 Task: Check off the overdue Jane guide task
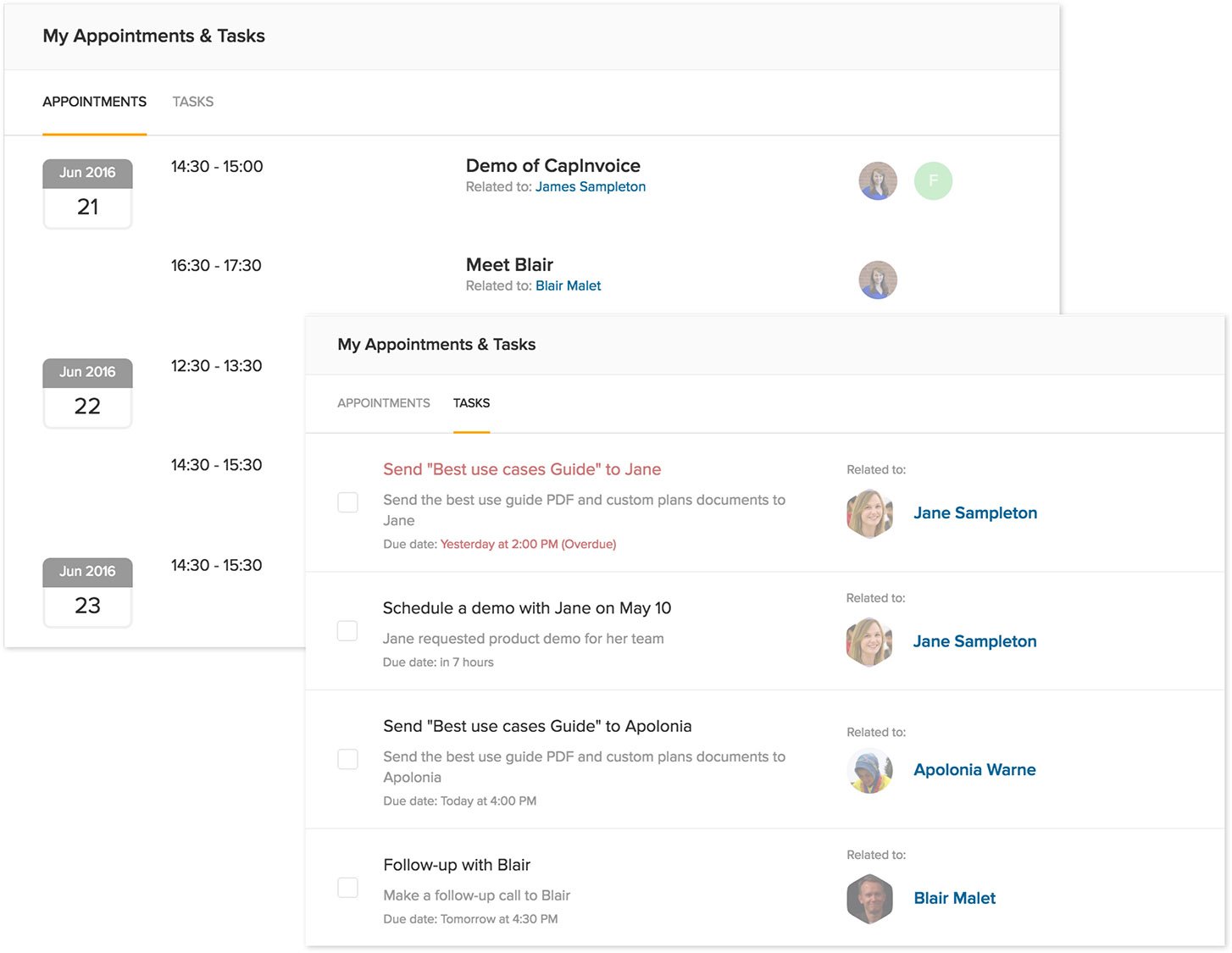point(347,502)
